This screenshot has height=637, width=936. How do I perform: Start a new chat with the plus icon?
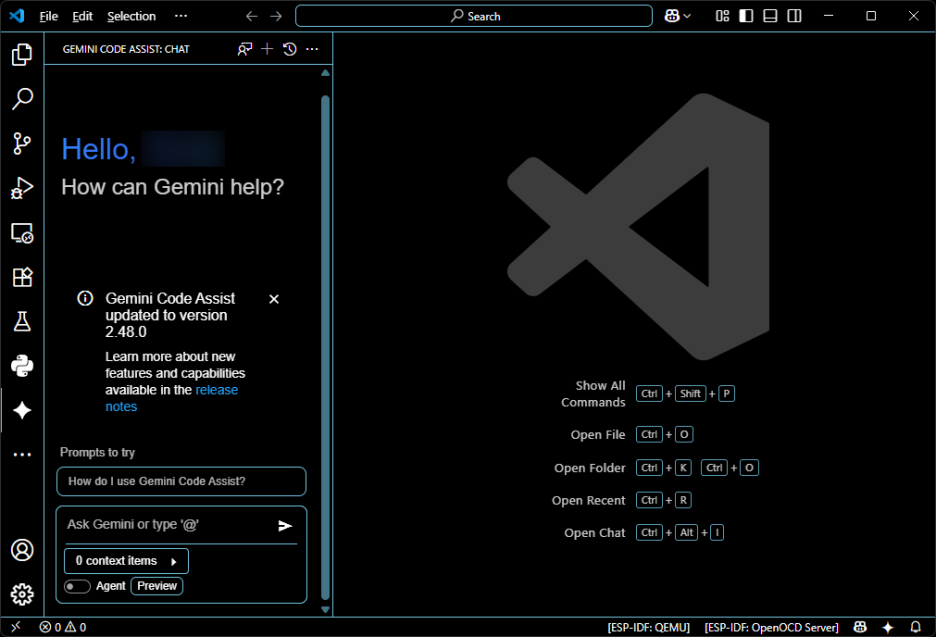coord(267,49)
